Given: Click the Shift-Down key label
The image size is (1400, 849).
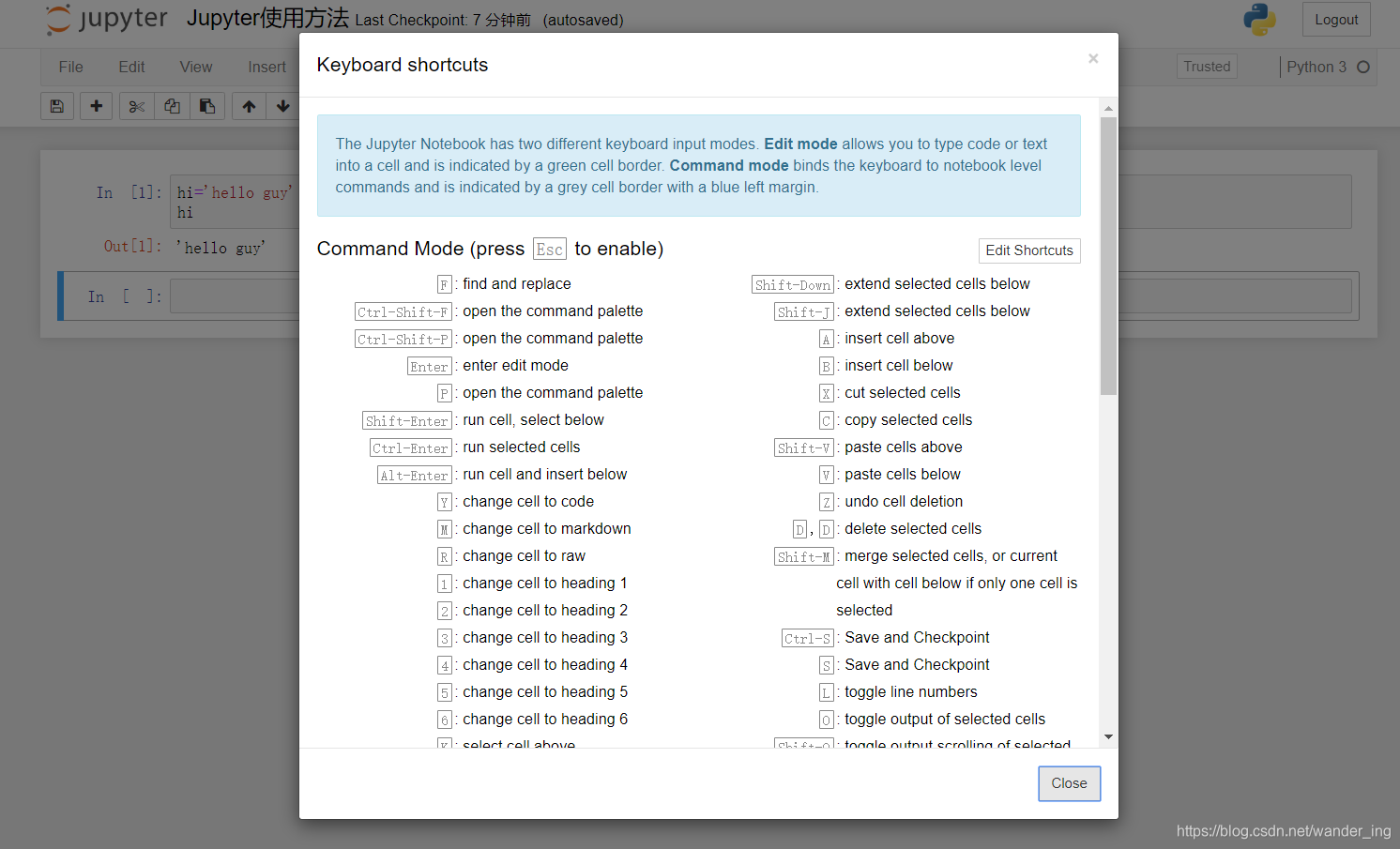Looking at the screenshot, I should tap(793, 285).
